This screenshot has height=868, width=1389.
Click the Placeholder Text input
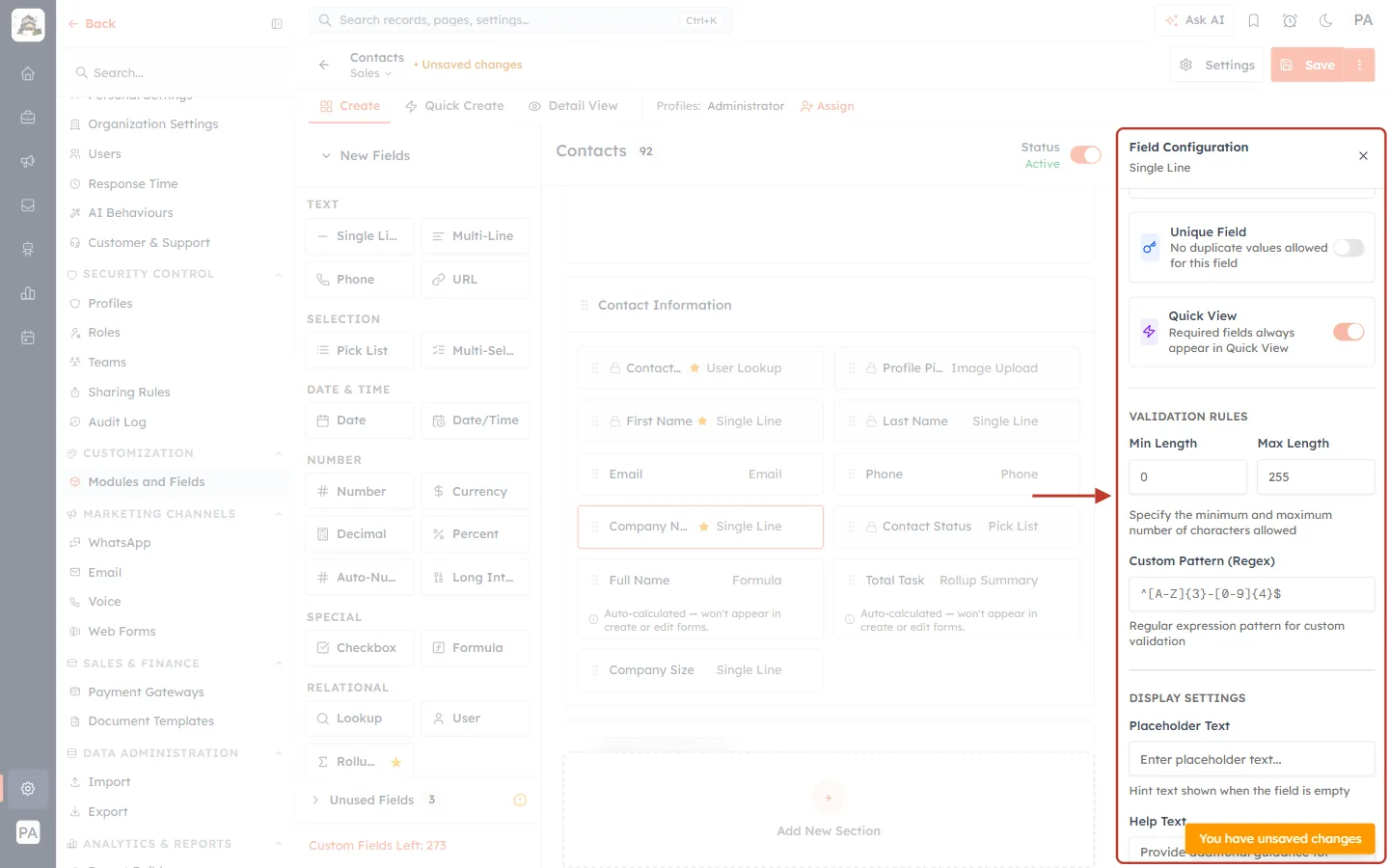click(x=1252, y=759)
